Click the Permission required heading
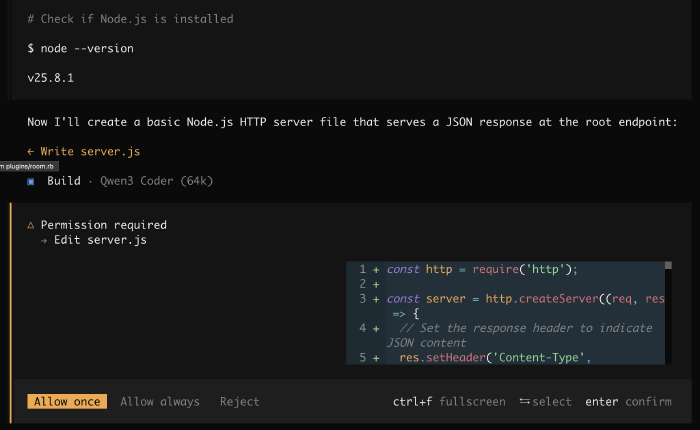The height and width of the screenshot is (430, 700). pos(104,225)
